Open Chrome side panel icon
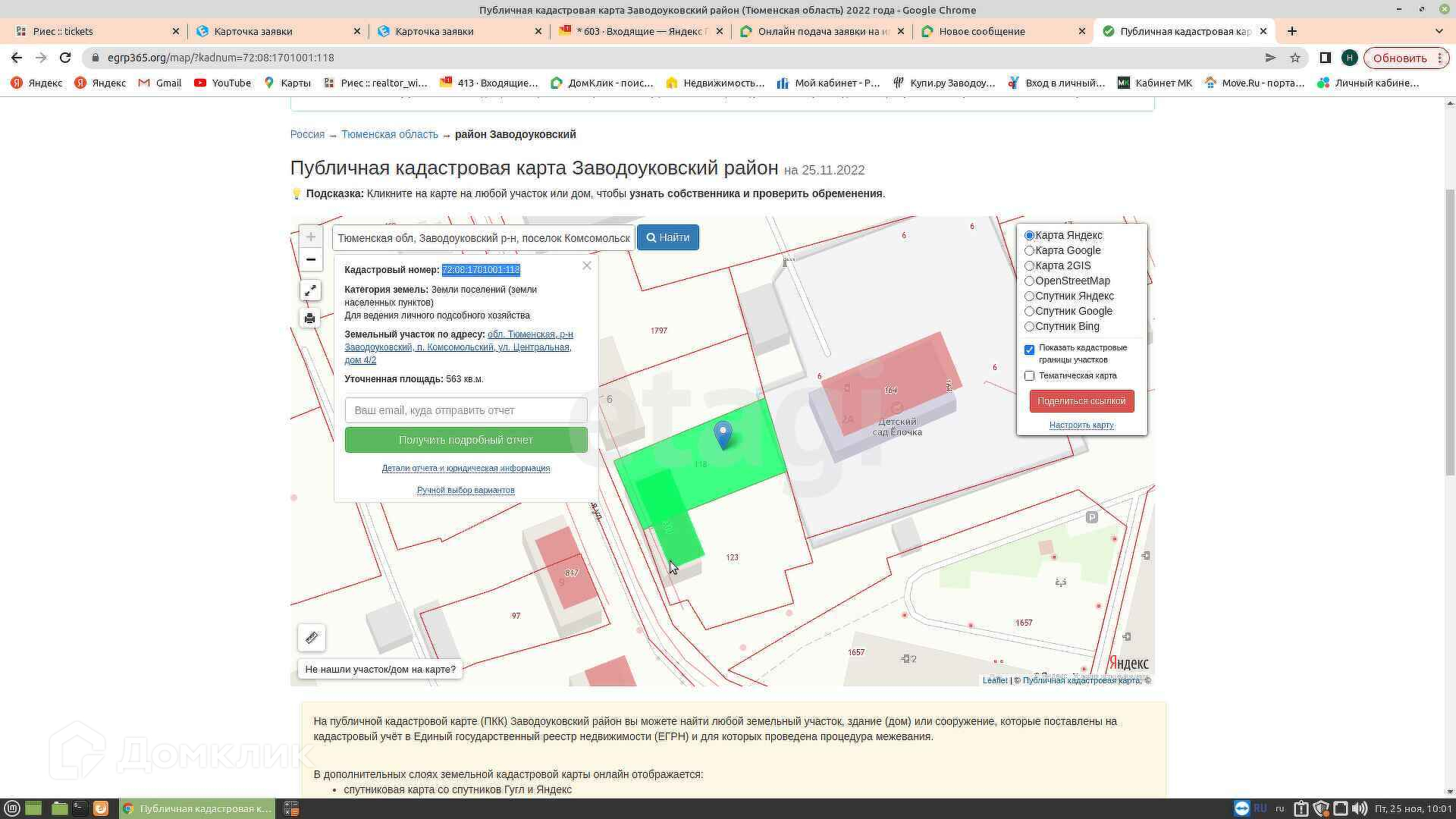This screenshot has width=1456, height=819. 1325,58
